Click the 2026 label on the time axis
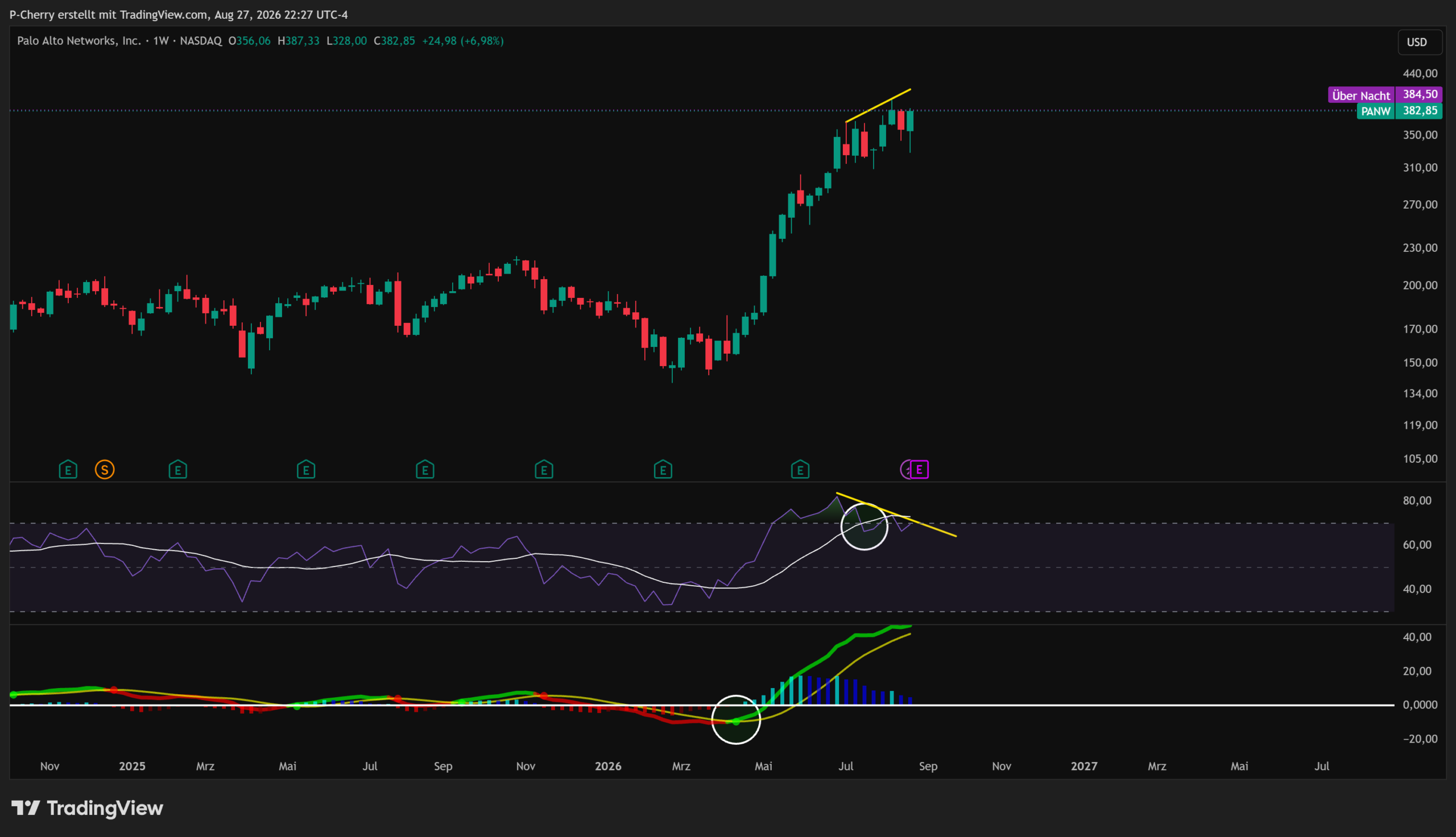Screen dimensions: 1456x837 click(x=608, y=766)
